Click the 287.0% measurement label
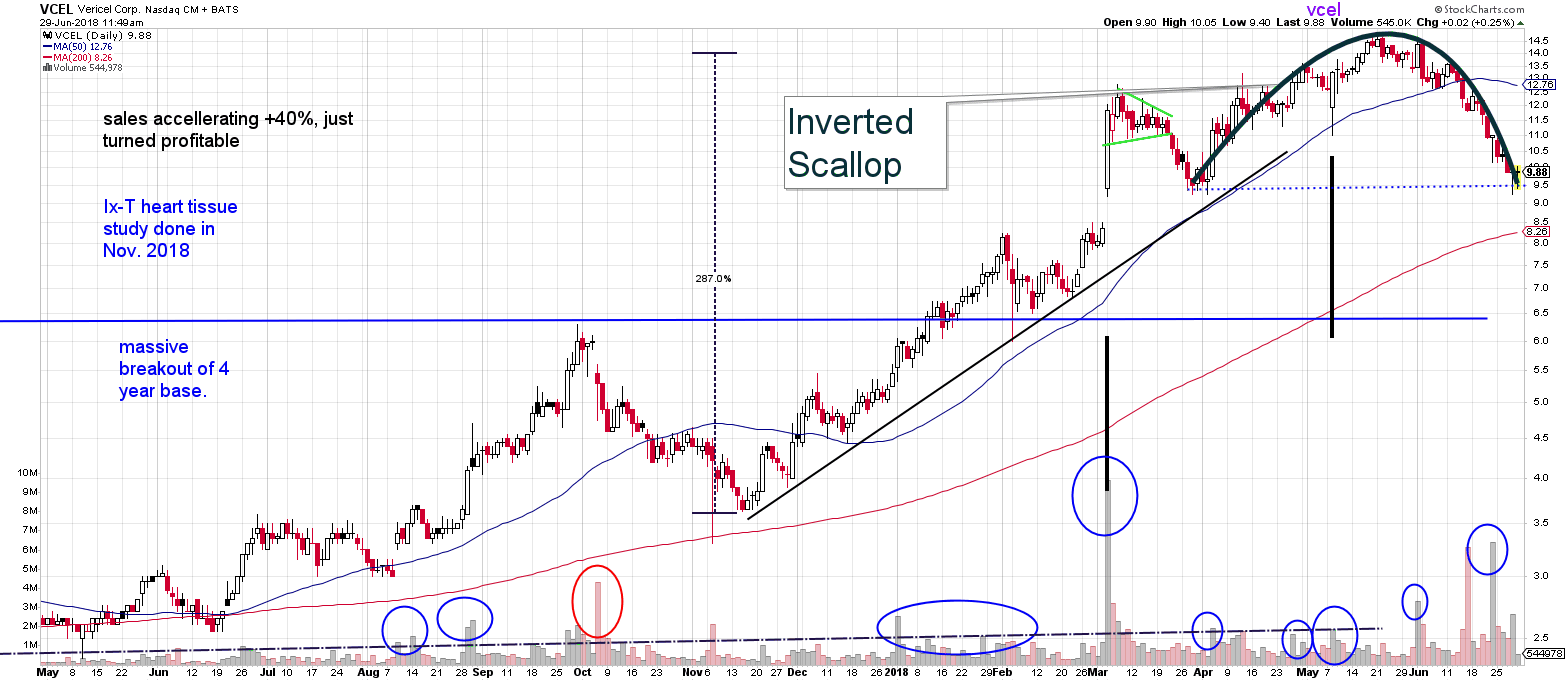This screenshot has width=1565, height=681. [x=713, y=279]
